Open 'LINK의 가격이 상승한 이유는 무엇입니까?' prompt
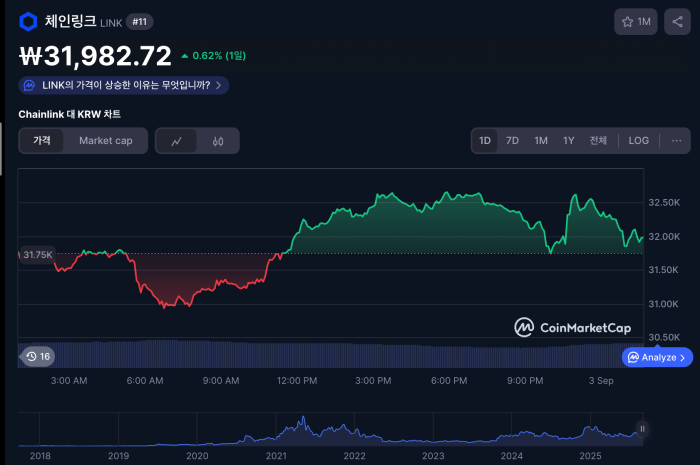 124,85
